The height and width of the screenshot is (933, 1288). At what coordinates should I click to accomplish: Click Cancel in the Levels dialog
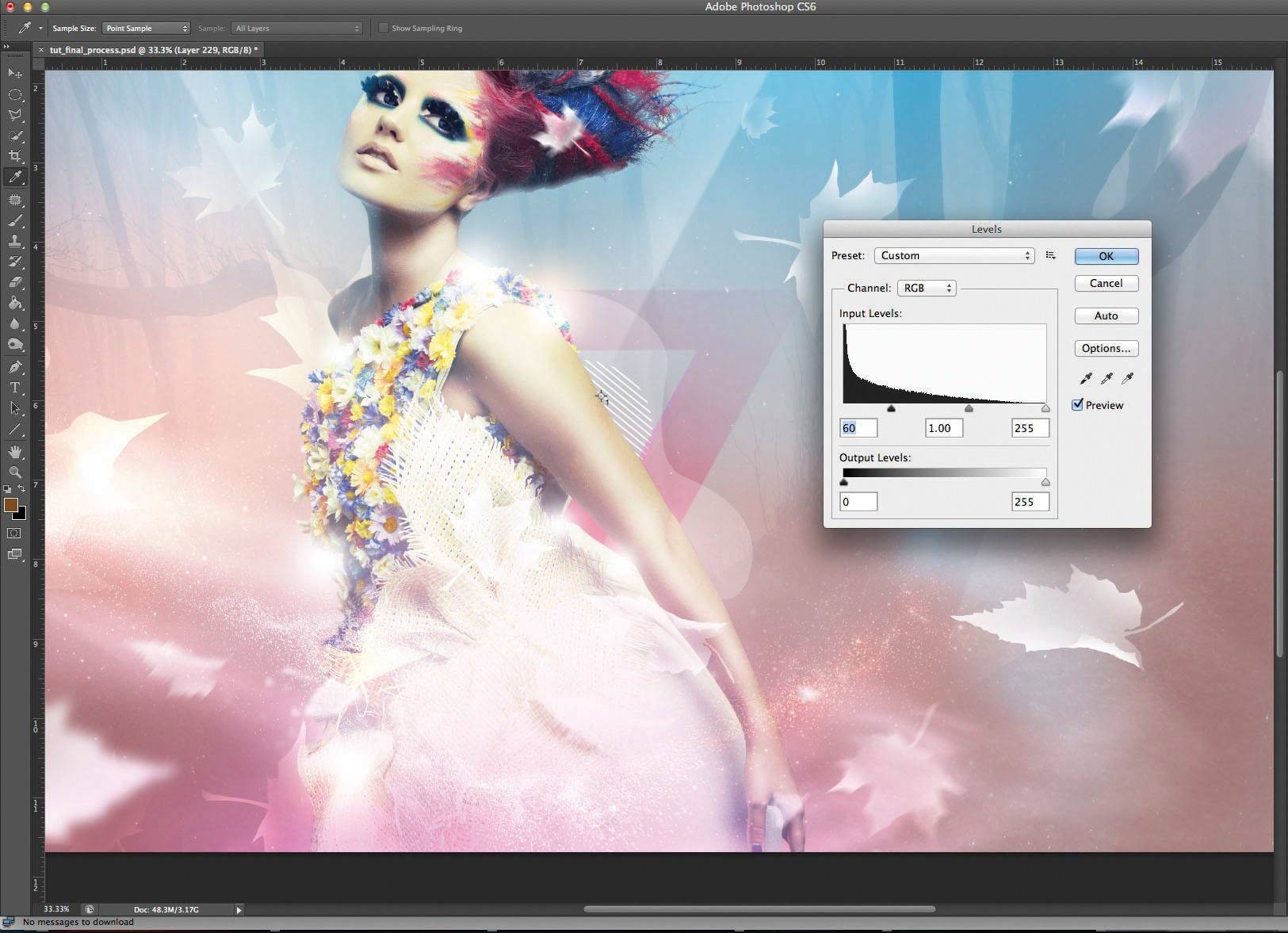[x=1106, y=283]
